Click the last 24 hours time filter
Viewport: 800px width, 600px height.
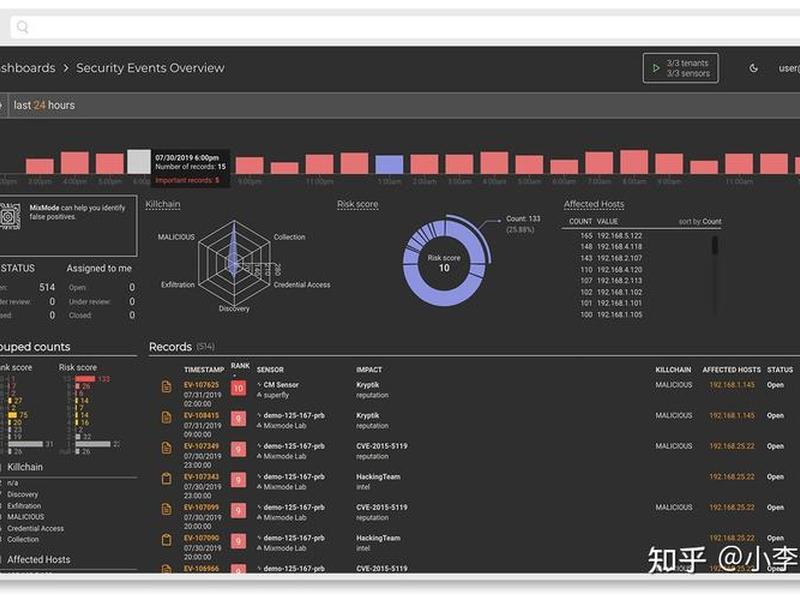tap(44, 105)
